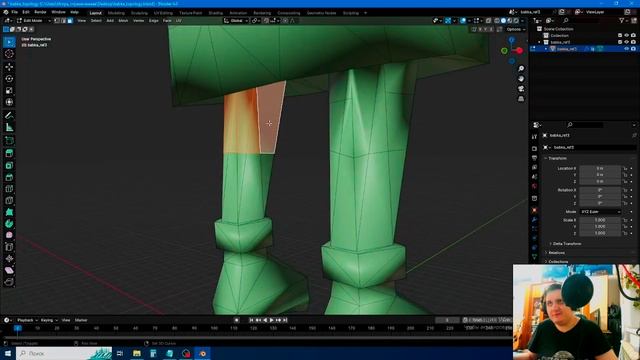Select the Edge Slide tool
Viewport: 640px width, 360px height.
9,247
